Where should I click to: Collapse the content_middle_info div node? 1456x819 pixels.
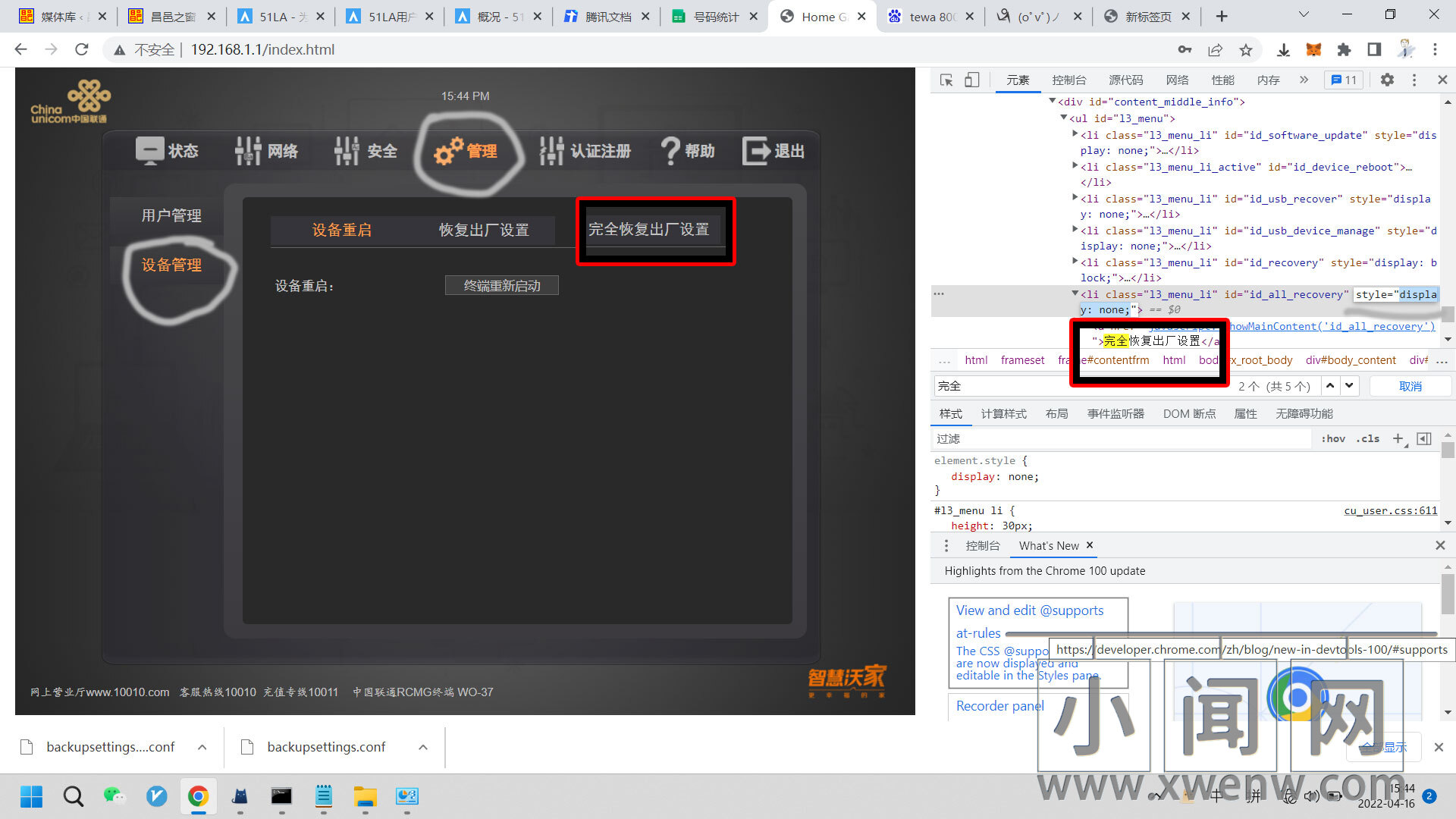click(x=1052, y=101)
